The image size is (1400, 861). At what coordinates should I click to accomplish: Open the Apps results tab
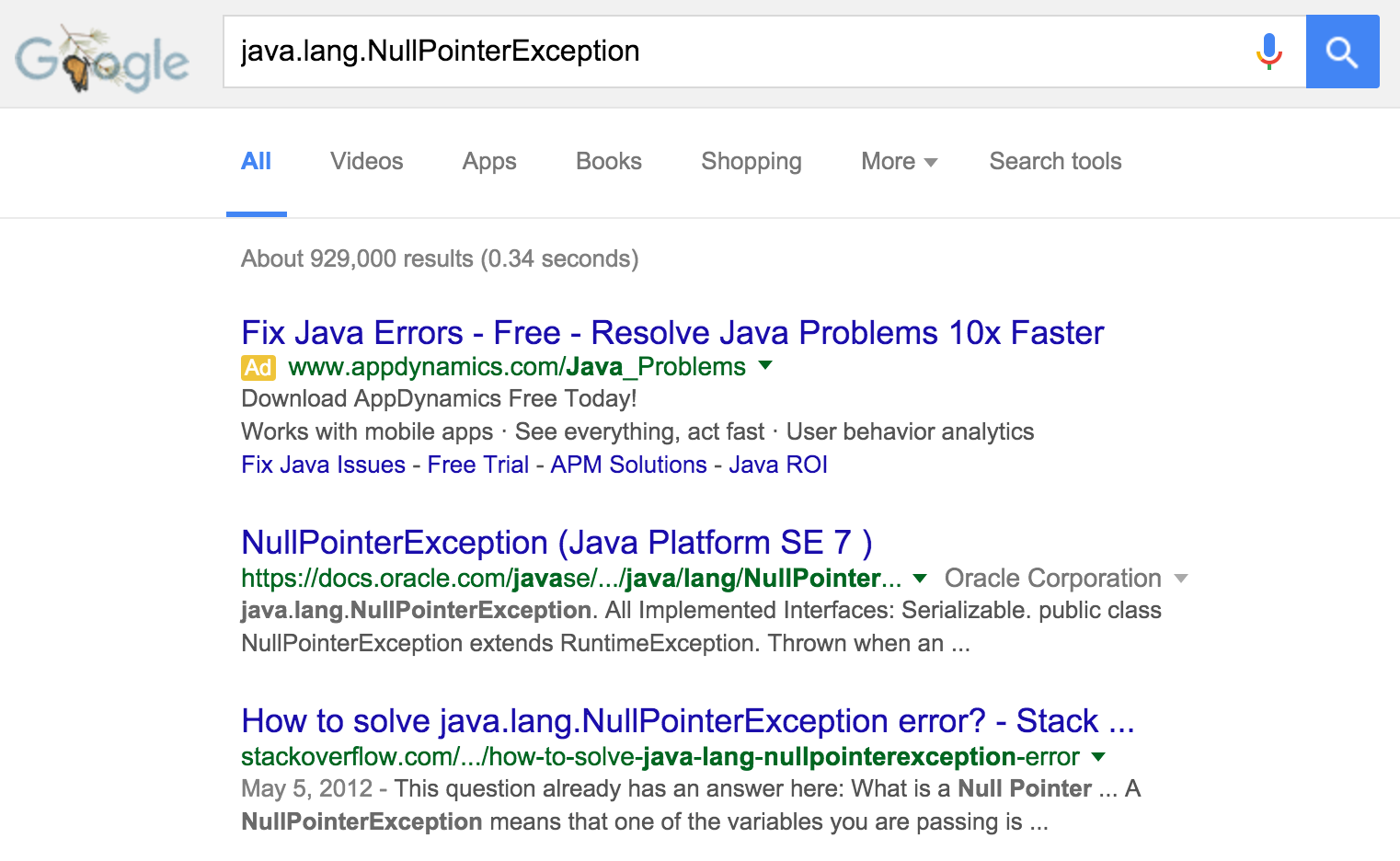click(489, 162)
